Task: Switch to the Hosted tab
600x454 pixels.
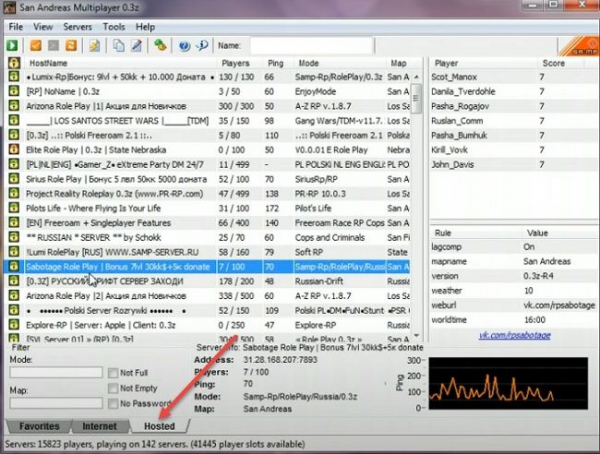Action: point(159,426)
